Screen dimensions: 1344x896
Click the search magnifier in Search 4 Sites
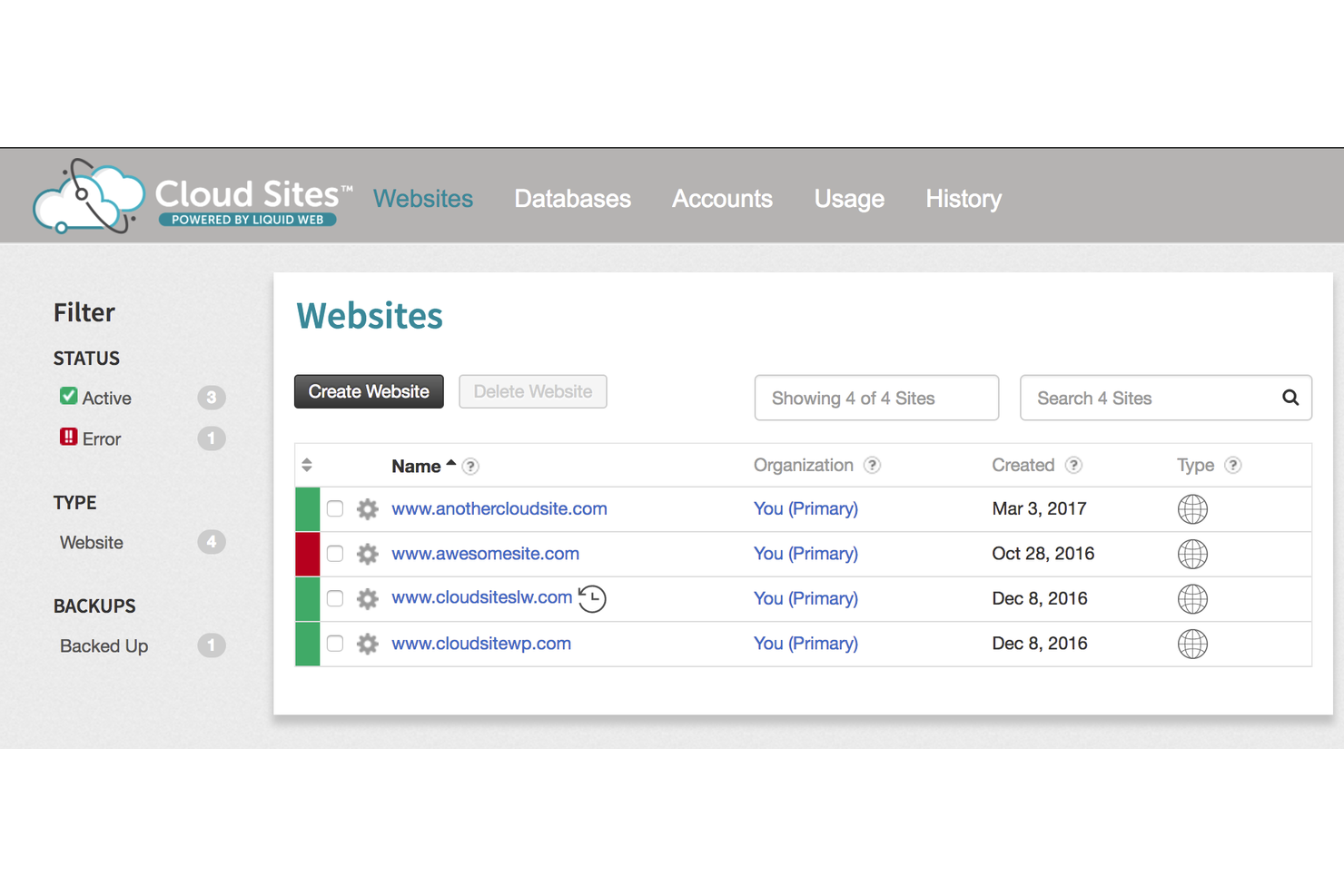[x=1290, y=398]
